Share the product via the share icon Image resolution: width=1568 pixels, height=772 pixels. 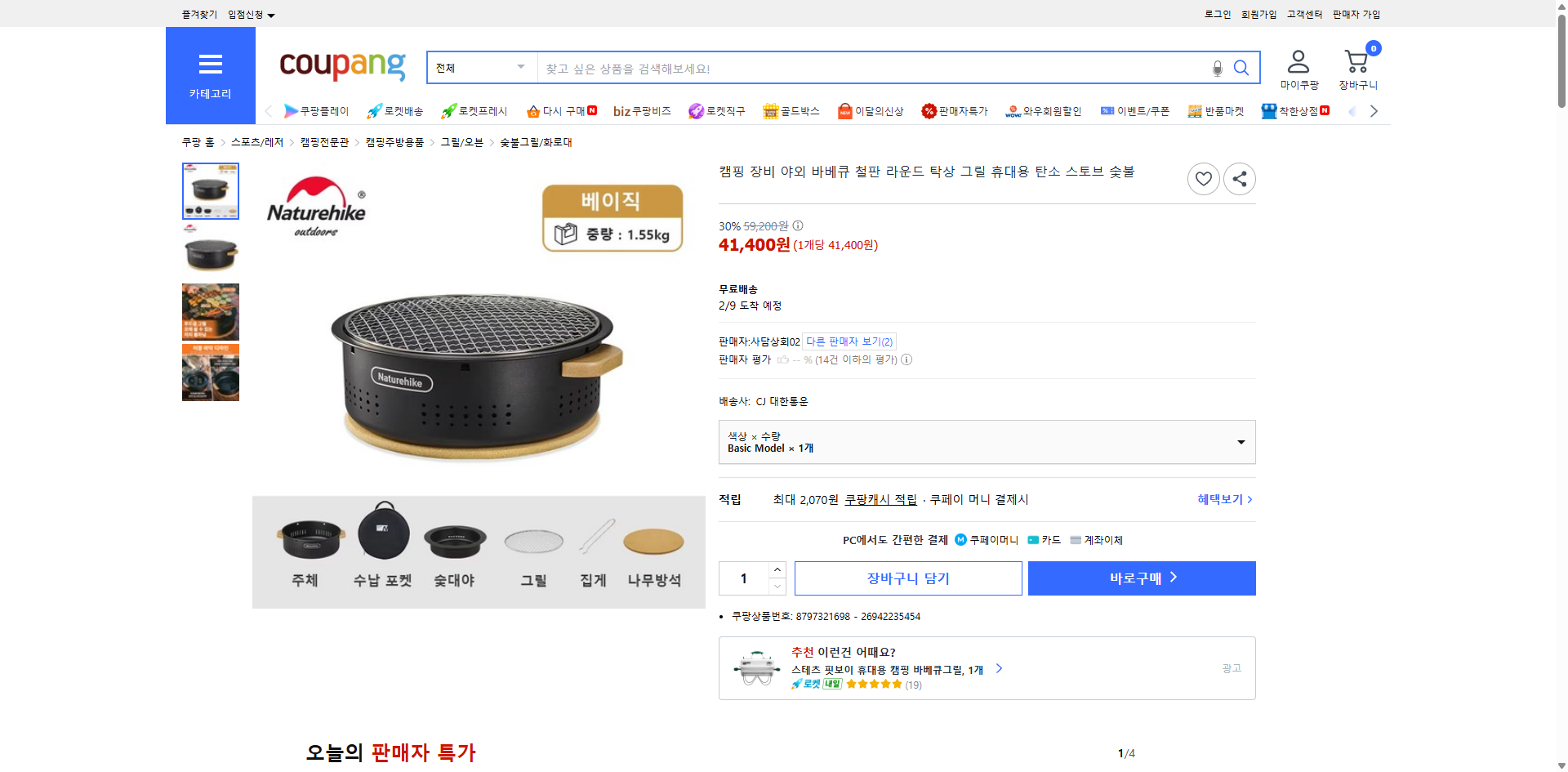[1239, 178]
